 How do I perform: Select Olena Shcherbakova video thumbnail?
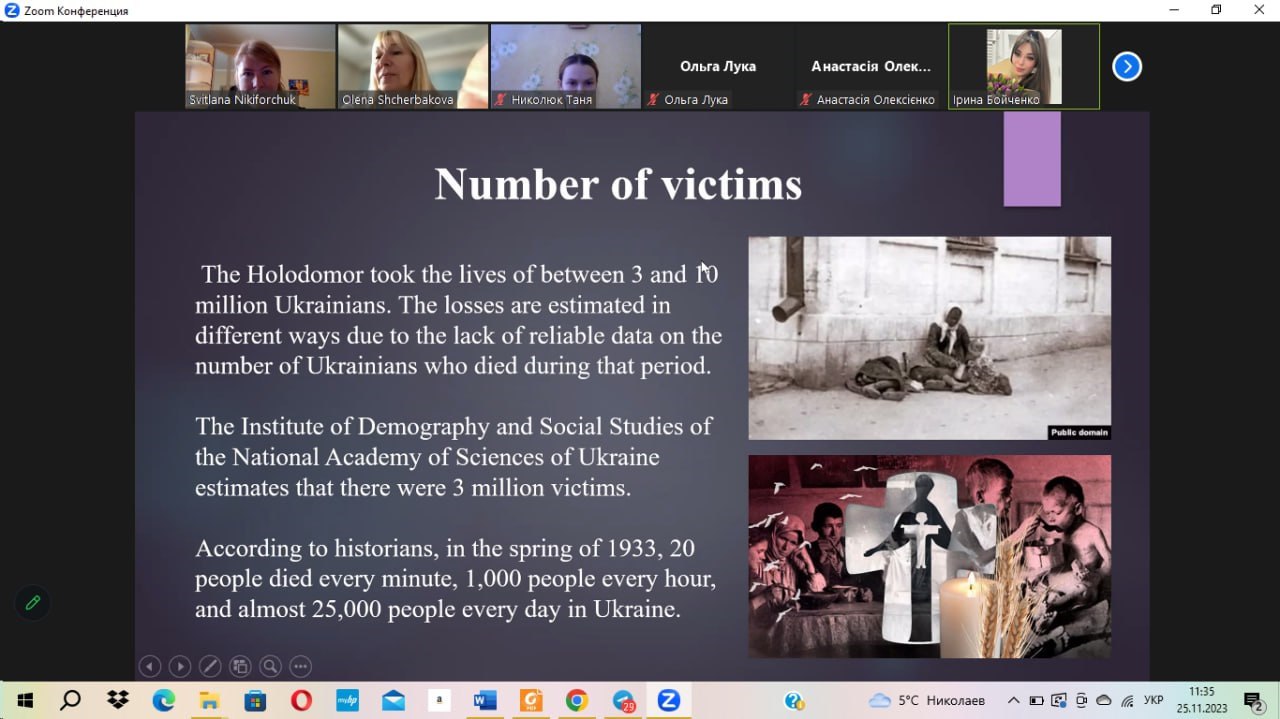[x=413, y=66]
